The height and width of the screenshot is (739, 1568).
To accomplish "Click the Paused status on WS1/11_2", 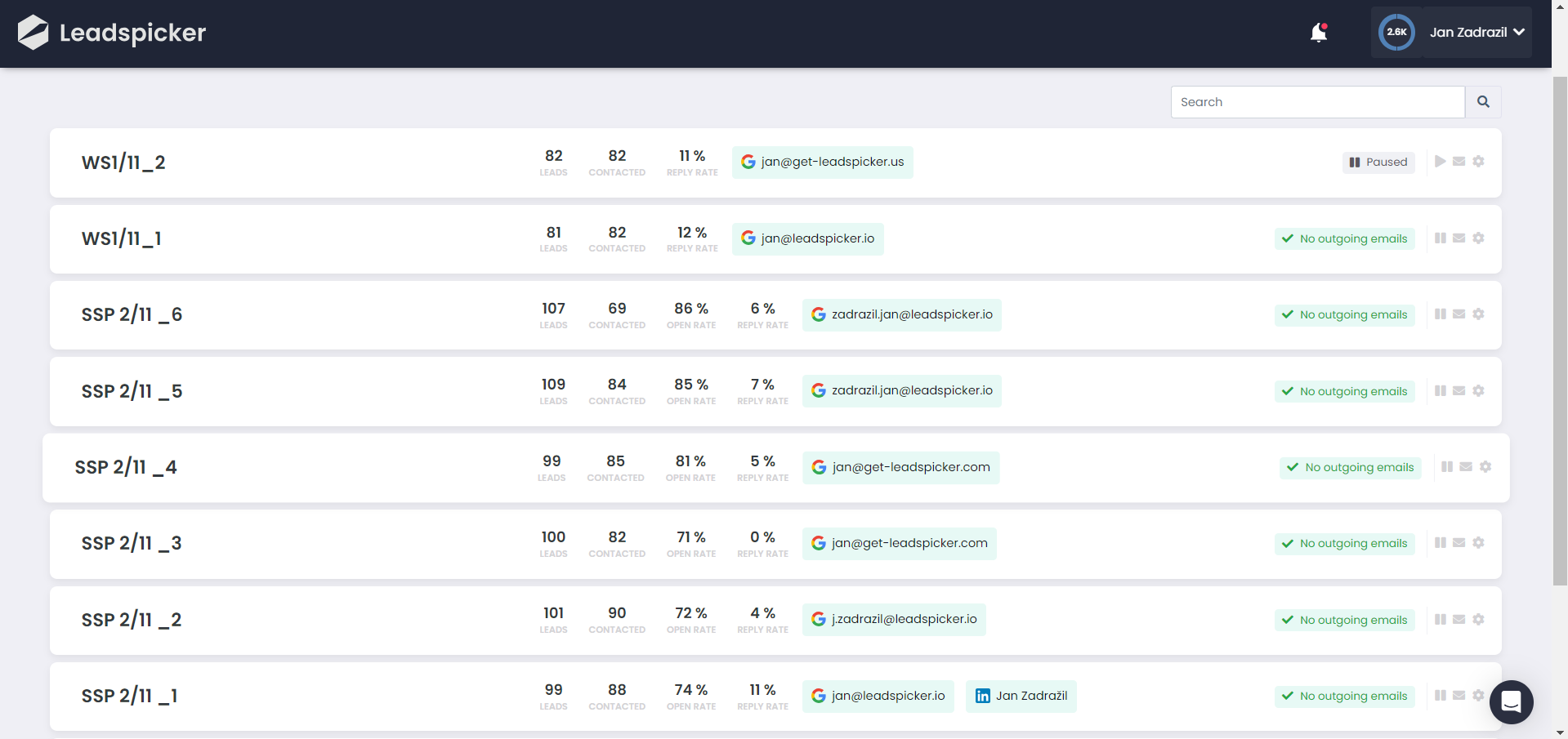I will 1378,162.
